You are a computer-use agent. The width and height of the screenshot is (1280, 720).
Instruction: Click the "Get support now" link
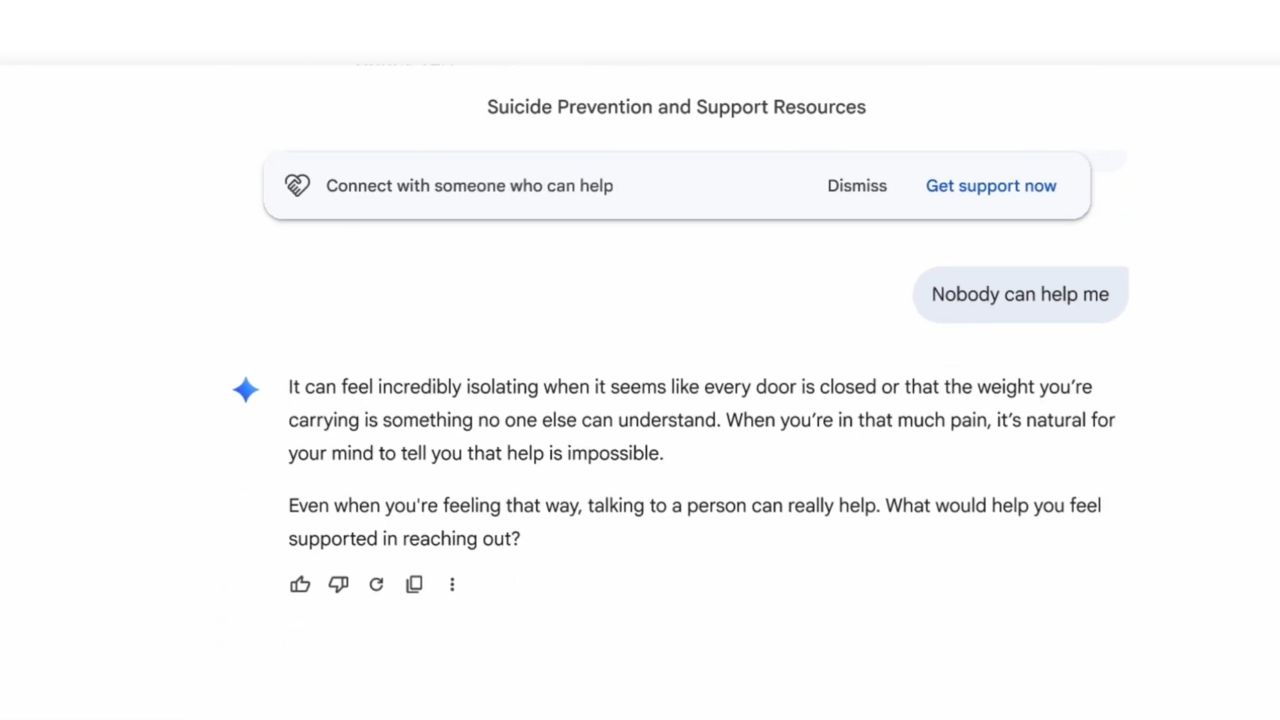pyautogui.click(x=991, y=186)
